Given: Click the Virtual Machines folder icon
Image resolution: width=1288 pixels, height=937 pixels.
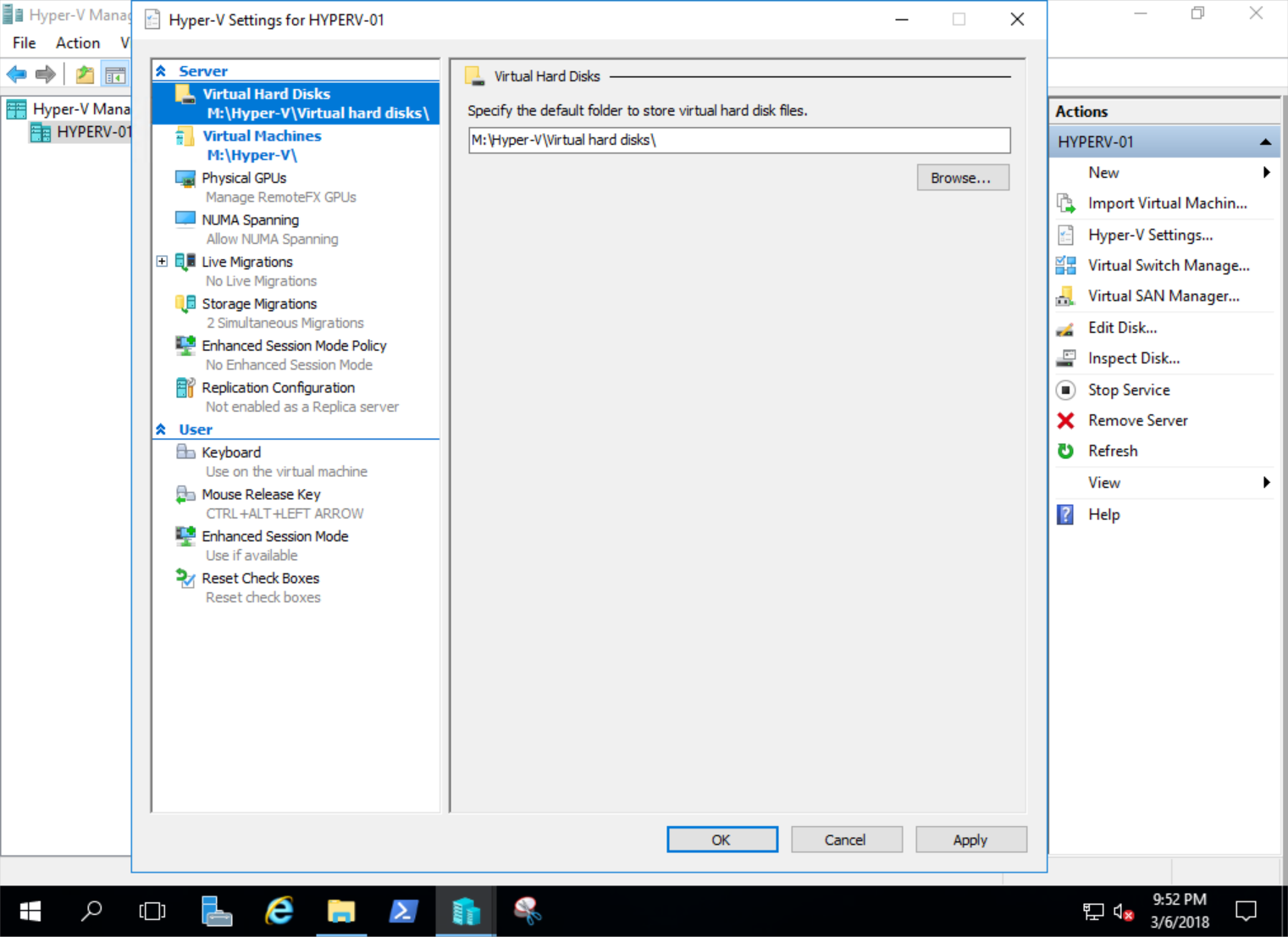Looking at the screenshot, I should [185, 136].
